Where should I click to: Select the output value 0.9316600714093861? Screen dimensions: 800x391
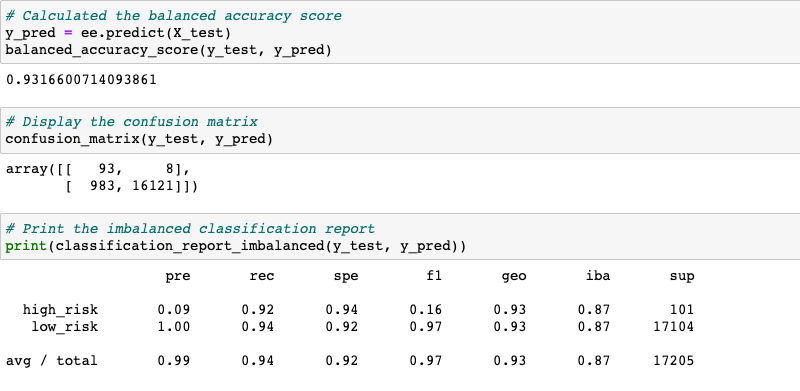point(81,80)
